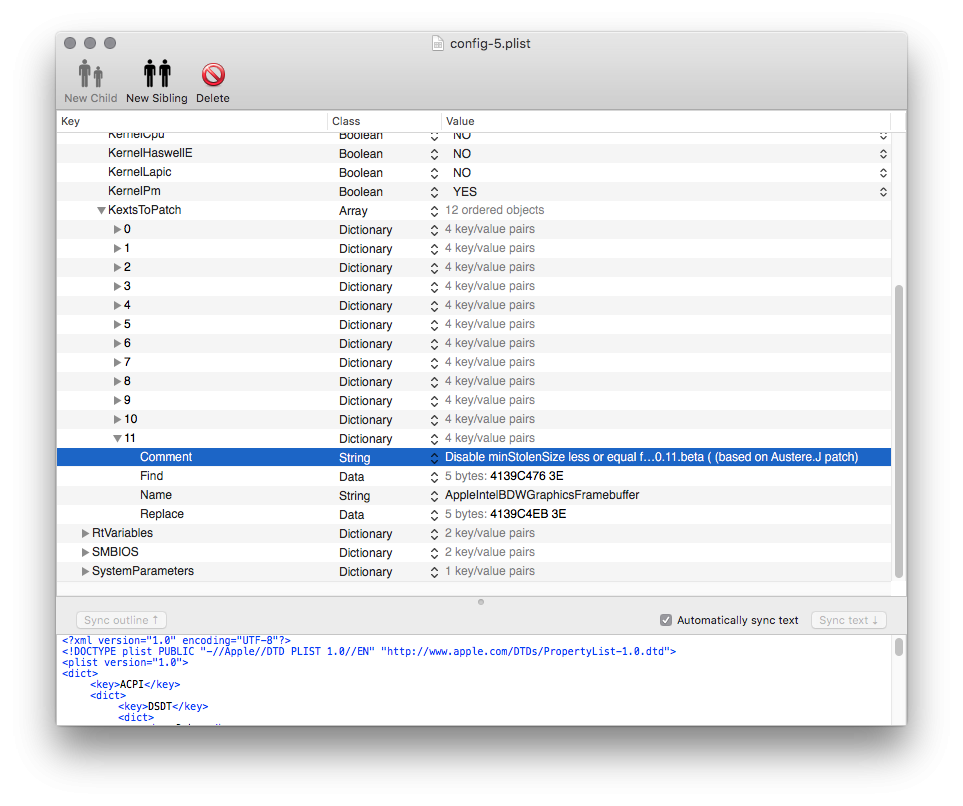The height and width of the screenshot is (806, 963).
Task: Collapse the KextsToPatch array
Action: click(101, 211)
